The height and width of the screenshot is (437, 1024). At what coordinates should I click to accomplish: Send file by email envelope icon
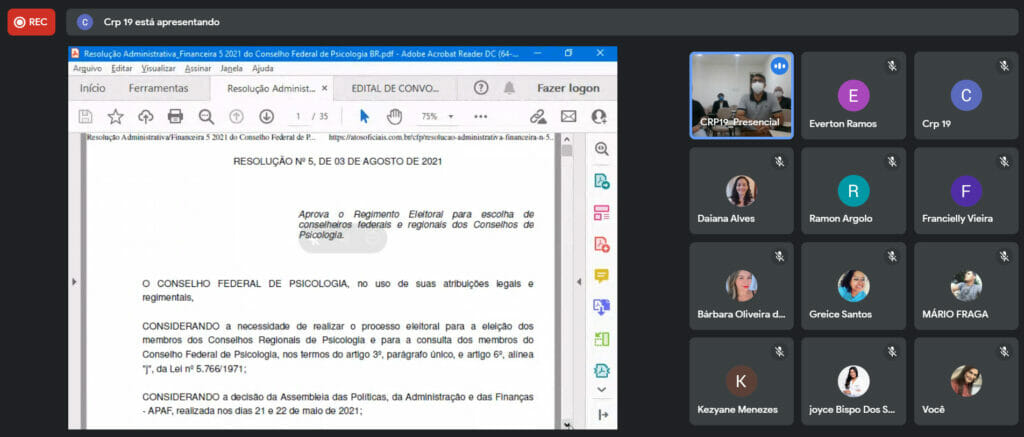pyautogui.click(x=568, y=116)
